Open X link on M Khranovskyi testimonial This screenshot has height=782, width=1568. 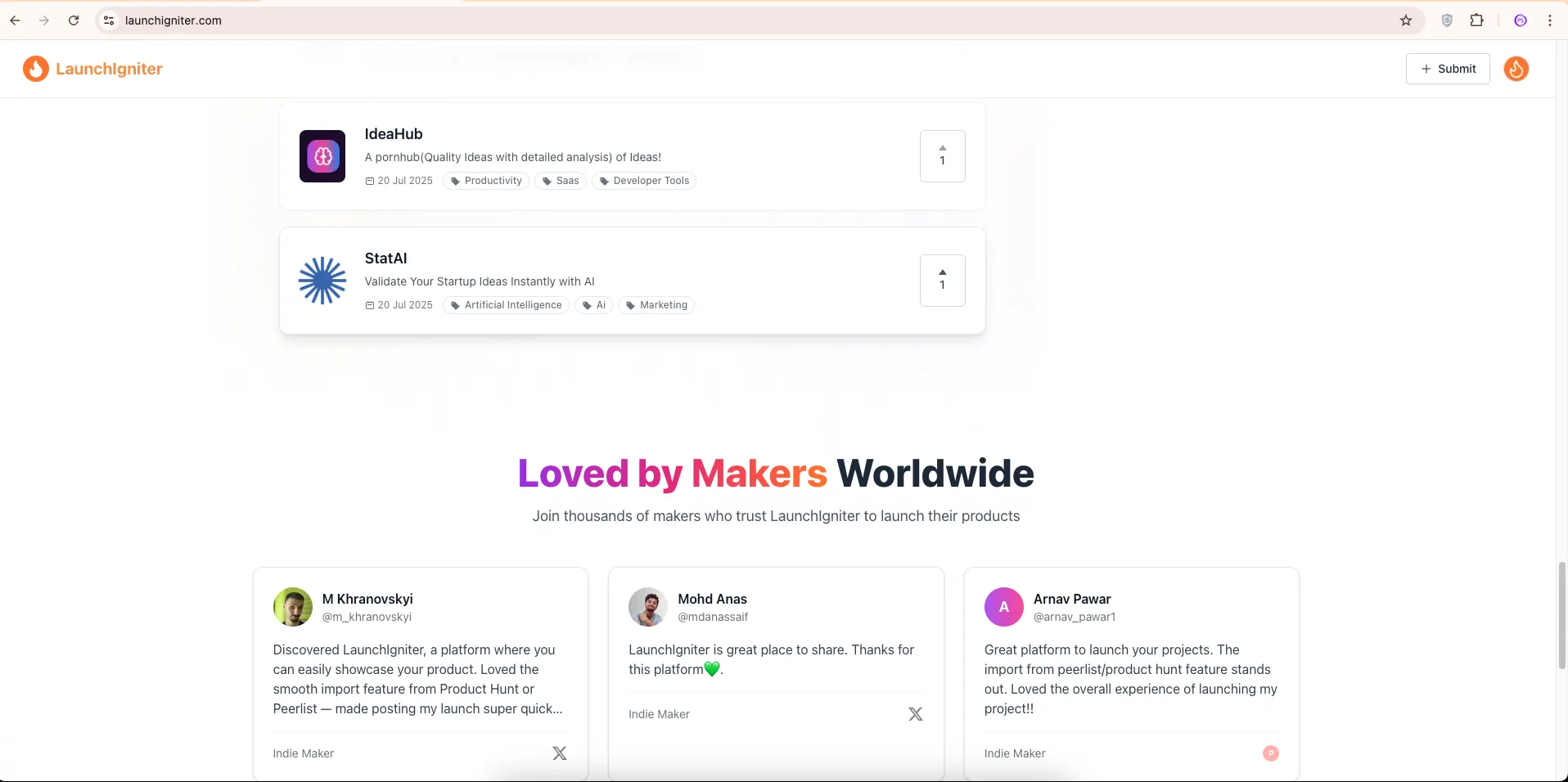[560, 753]
